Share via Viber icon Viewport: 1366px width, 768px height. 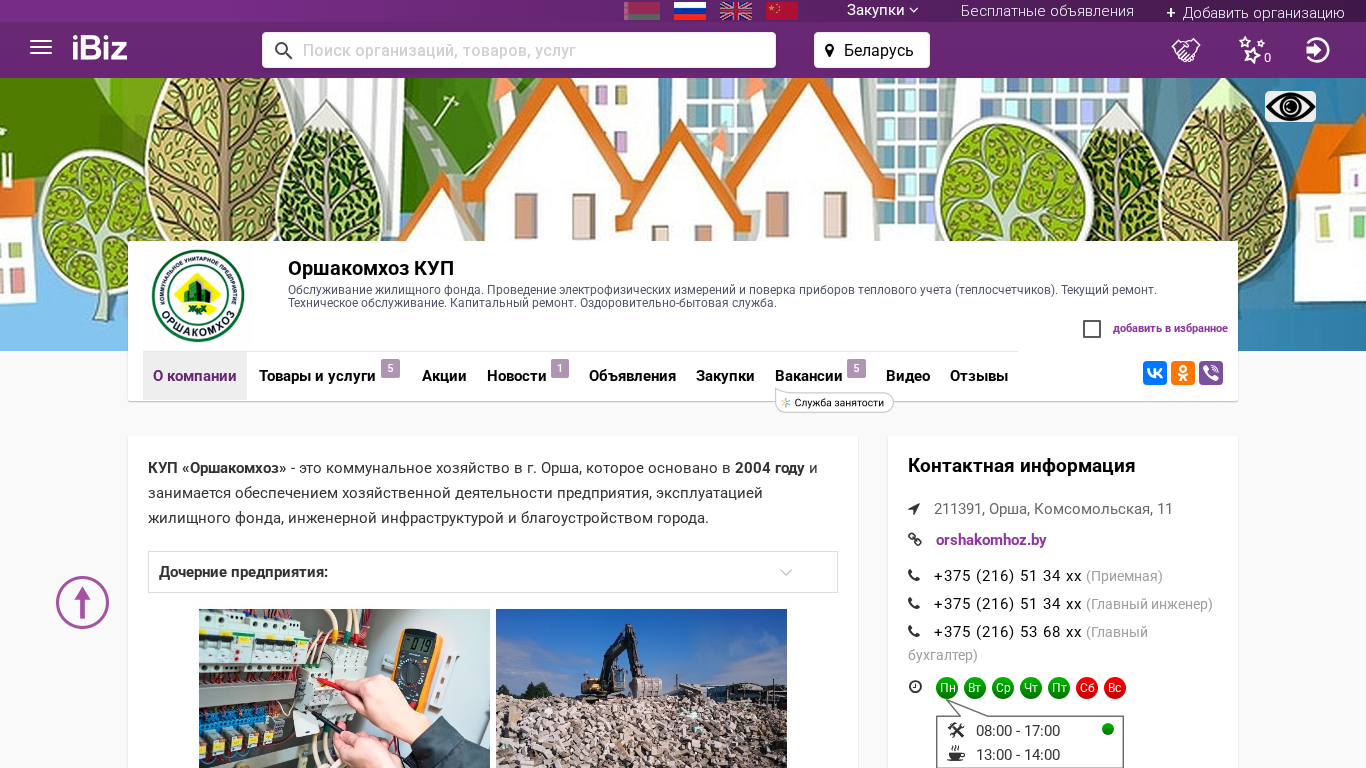pyautogui.click(x=1211, y=373)
